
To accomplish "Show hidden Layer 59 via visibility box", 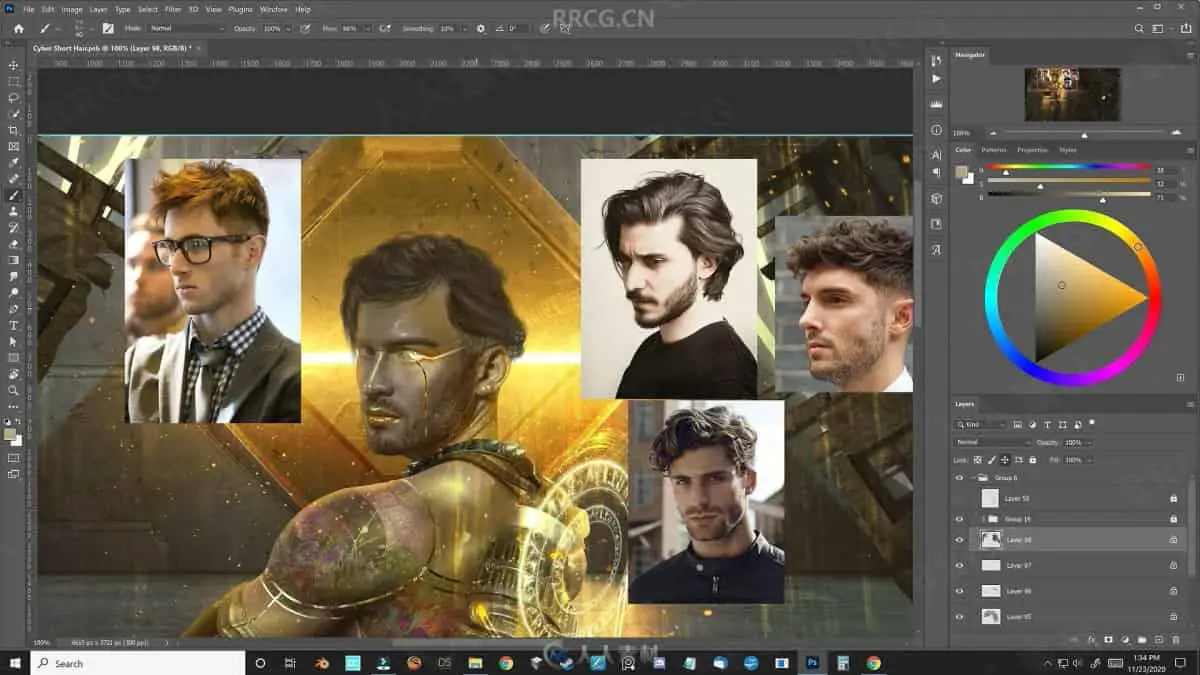I will (959, 498).
